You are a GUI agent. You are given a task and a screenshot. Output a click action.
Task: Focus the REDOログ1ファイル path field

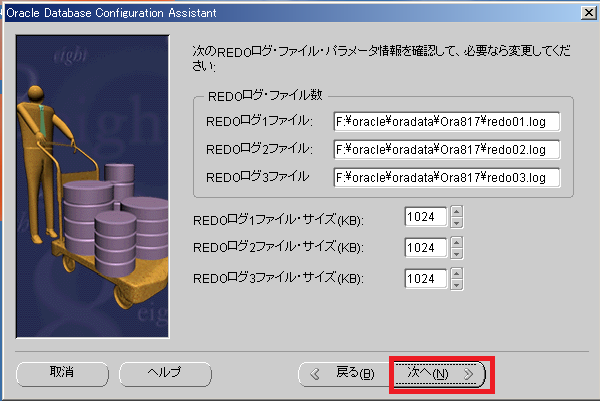(447, 122)
